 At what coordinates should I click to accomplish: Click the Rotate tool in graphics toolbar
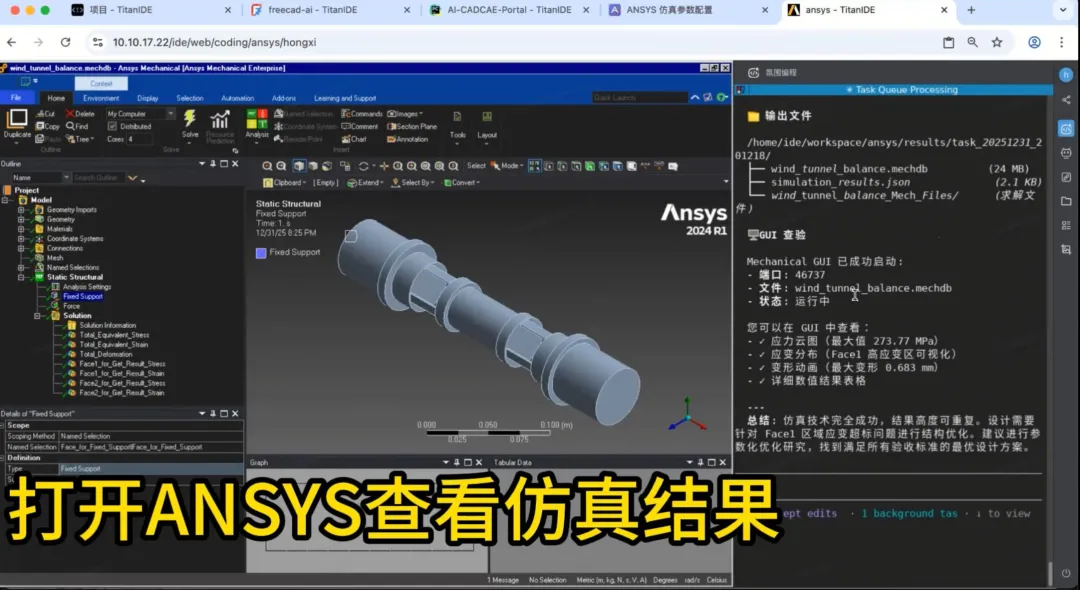click(364, 166)
